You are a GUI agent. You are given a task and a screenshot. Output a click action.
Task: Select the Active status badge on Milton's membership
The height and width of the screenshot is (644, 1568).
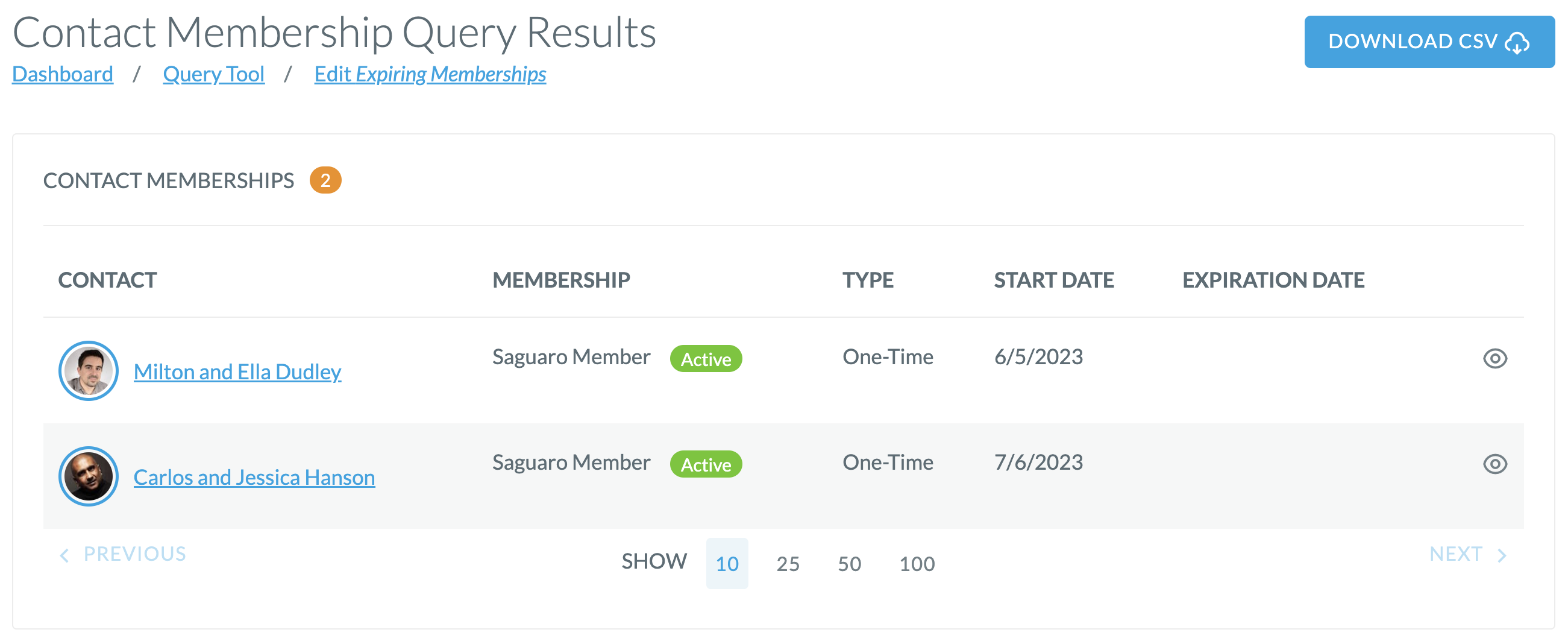pyautogui.click(x=706, y=359)
